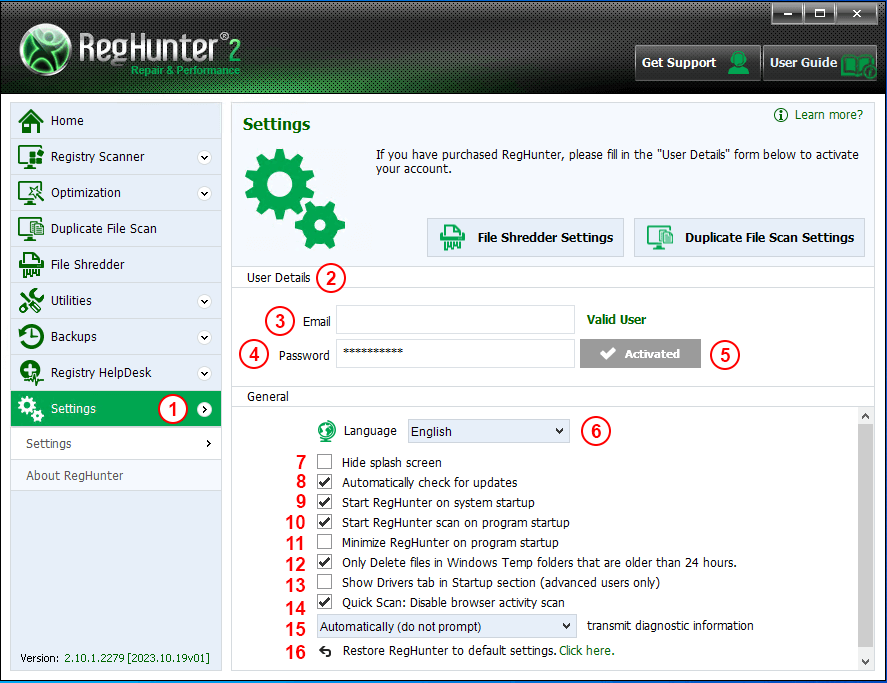Open About RegHunter submenu item

[75, 476]
